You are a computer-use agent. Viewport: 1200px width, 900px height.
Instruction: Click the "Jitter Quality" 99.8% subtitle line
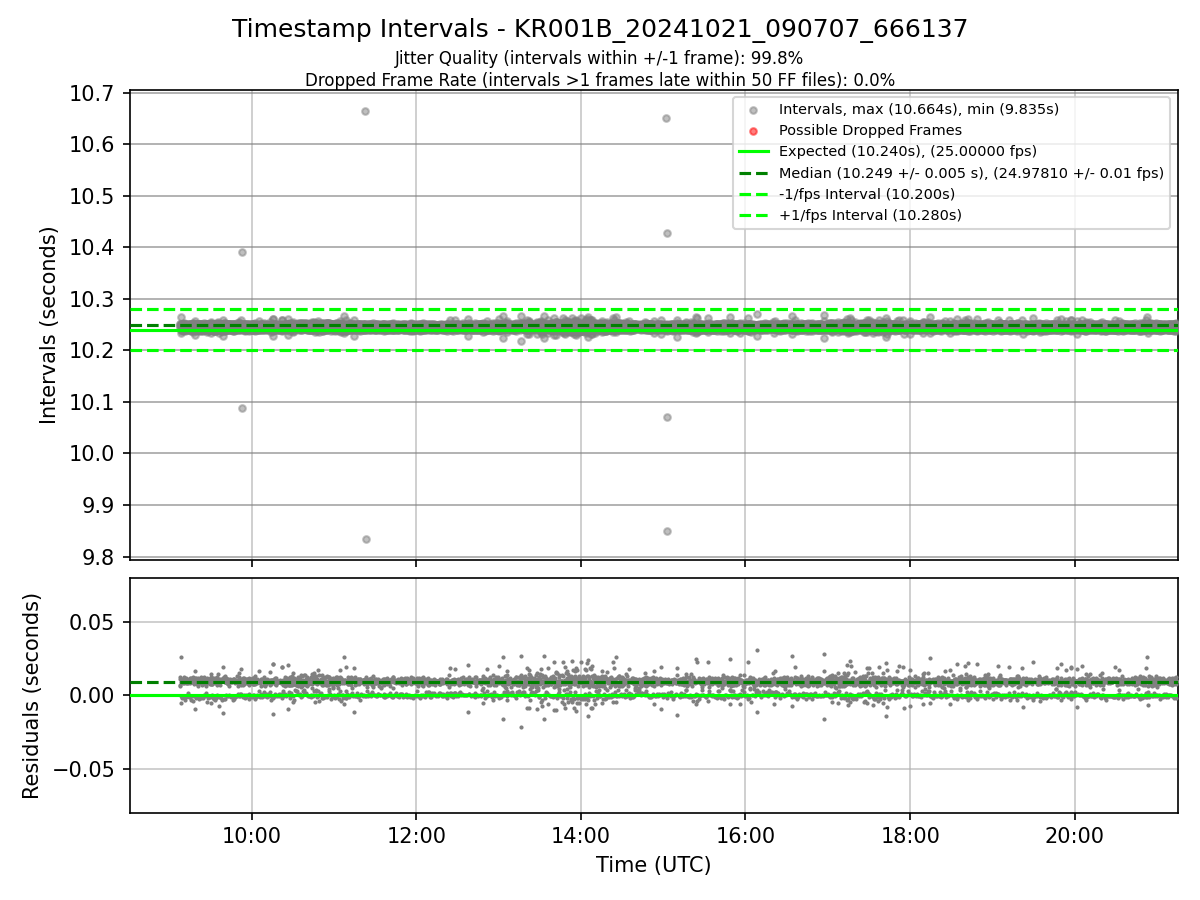(599, 58)
